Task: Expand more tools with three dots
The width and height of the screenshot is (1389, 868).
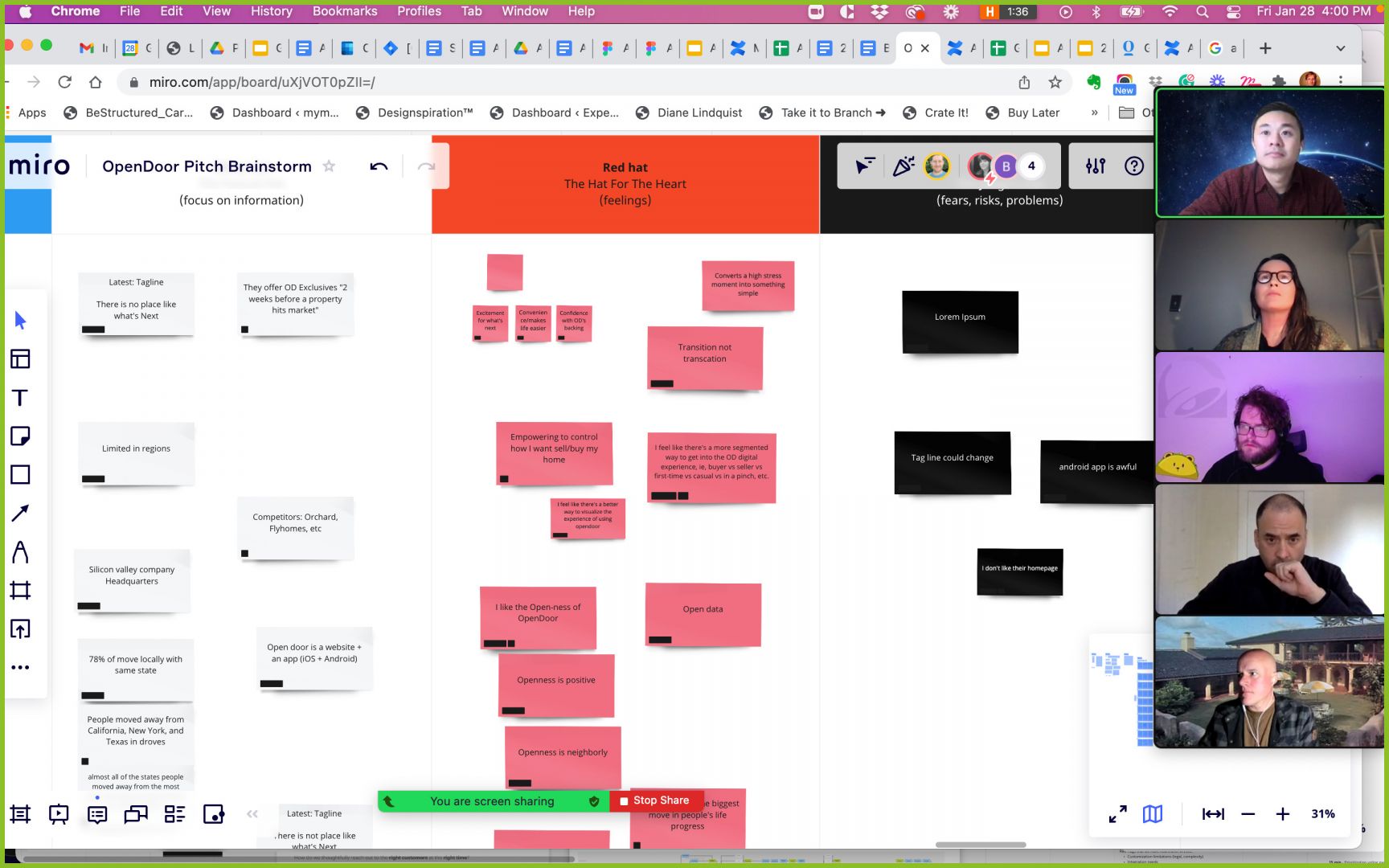Action: pyautogui.click(x=21, y=667)
